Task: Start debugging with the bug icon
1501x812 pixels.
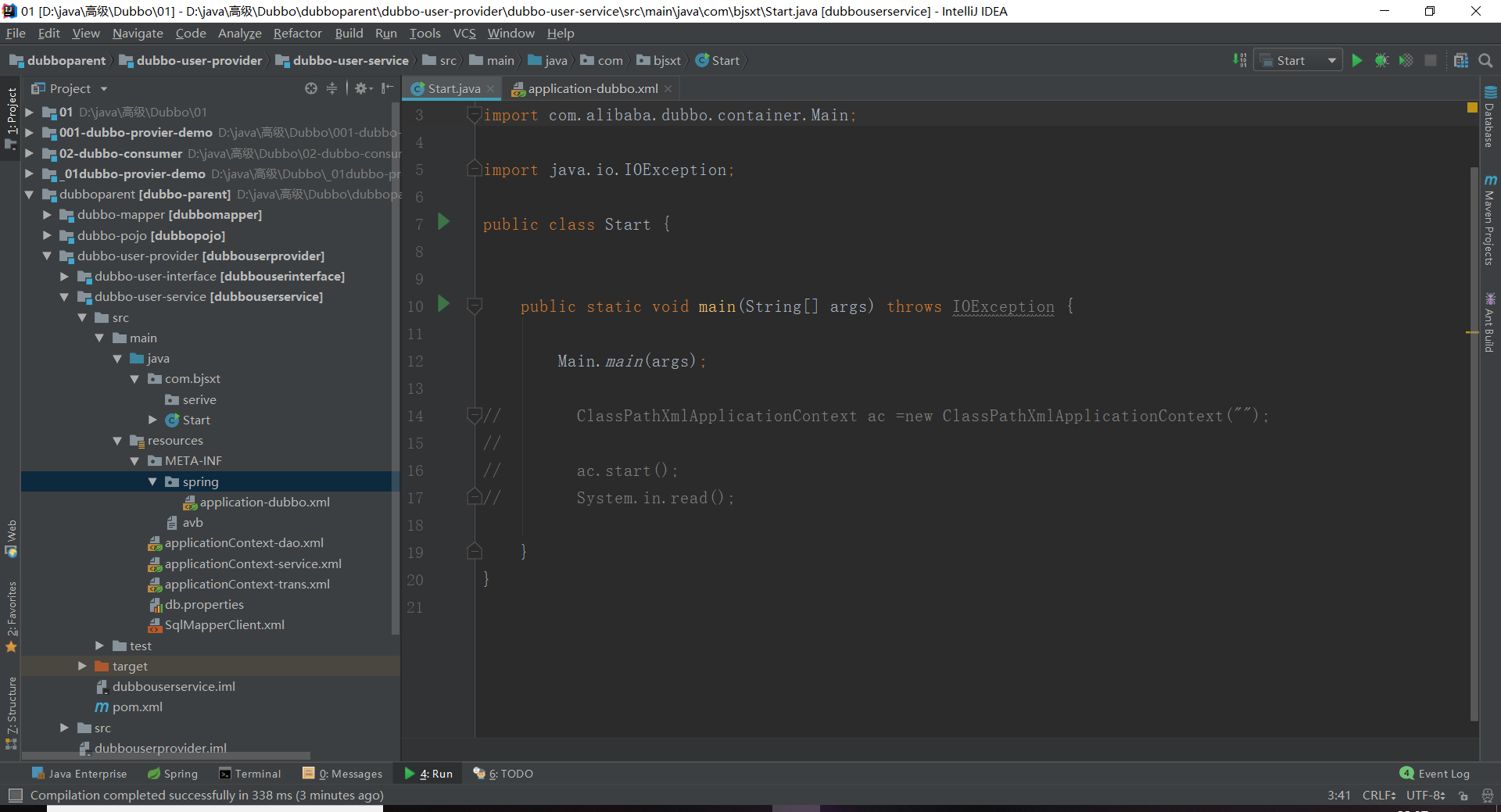Action: click(x=1381, y=60)
